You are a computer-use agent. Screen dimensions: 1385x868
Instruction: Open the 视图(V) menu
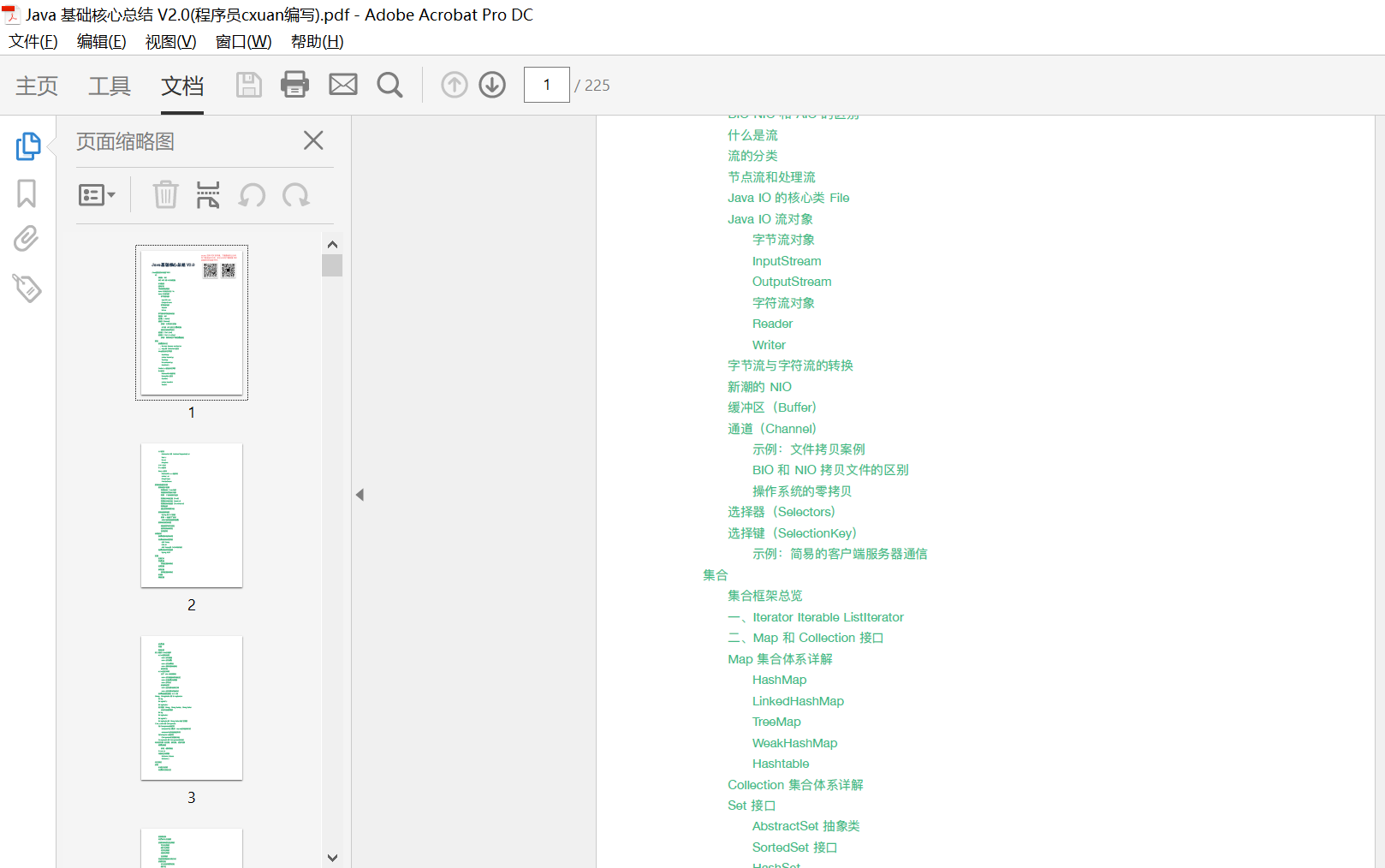point(171,41)
